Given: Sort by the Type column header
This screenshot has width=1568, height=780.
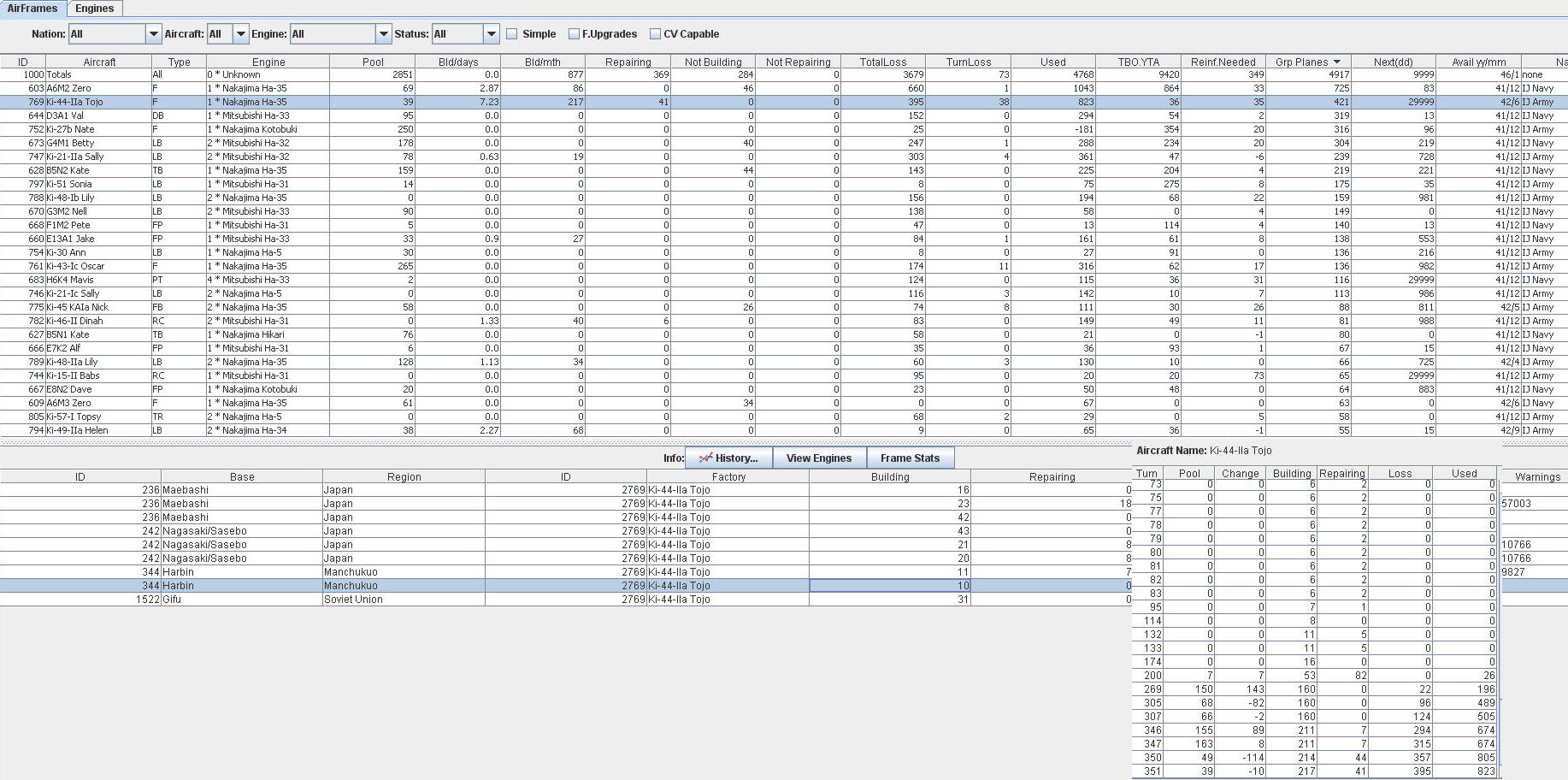Looking at the screenshot, I should point(179,62).
